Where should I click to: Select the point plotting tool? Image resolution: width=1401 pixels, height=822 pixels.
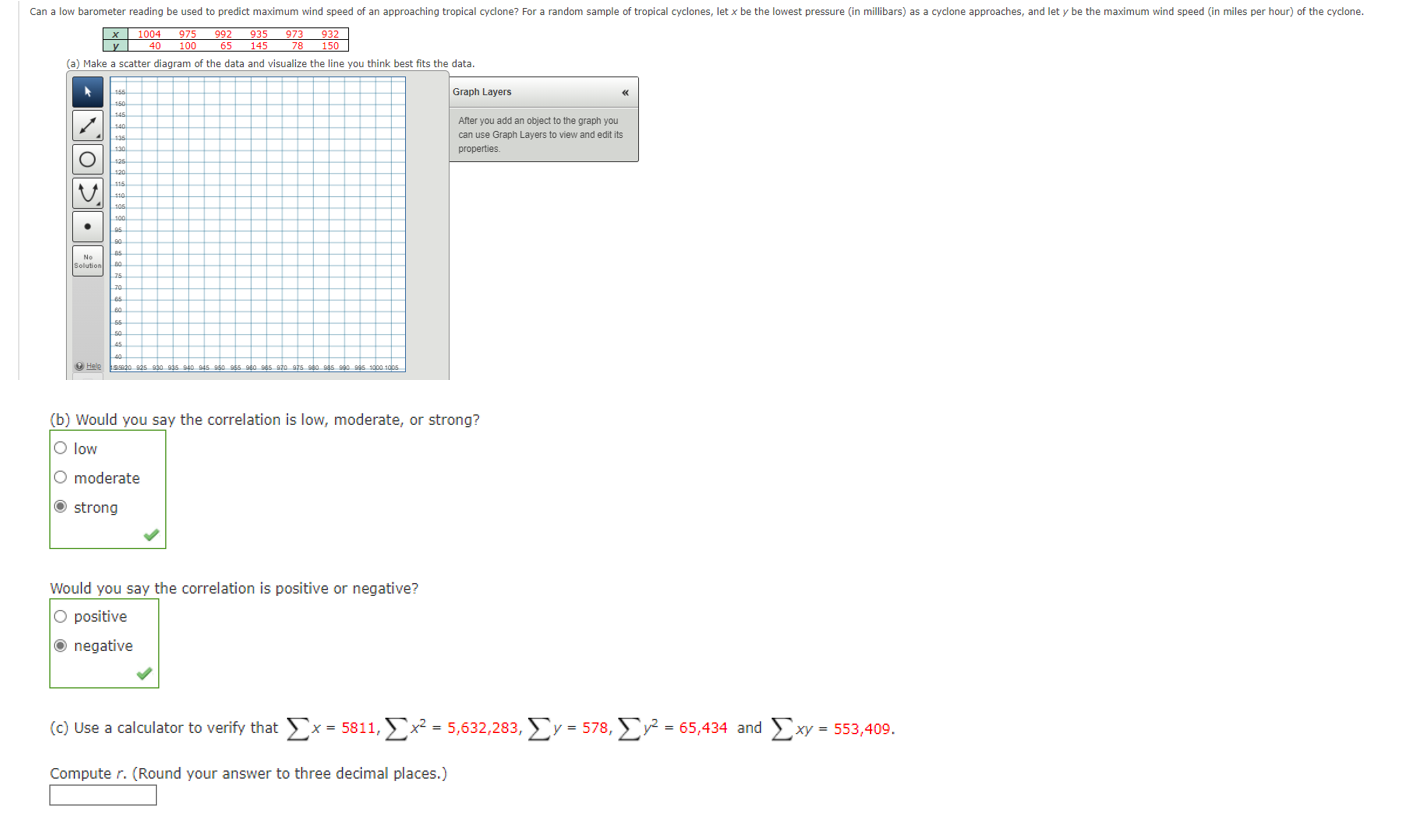(88, 225)
